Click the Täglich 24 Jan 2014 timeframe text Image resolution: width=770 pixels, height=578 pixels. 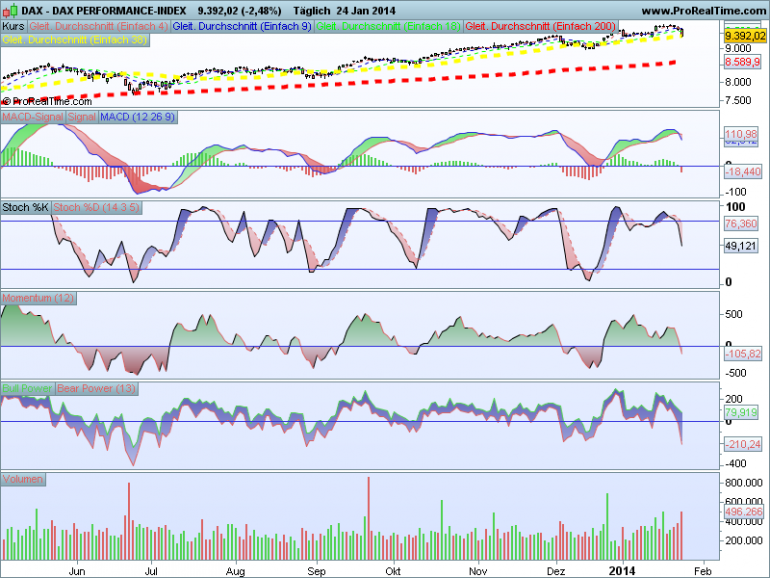344,10
